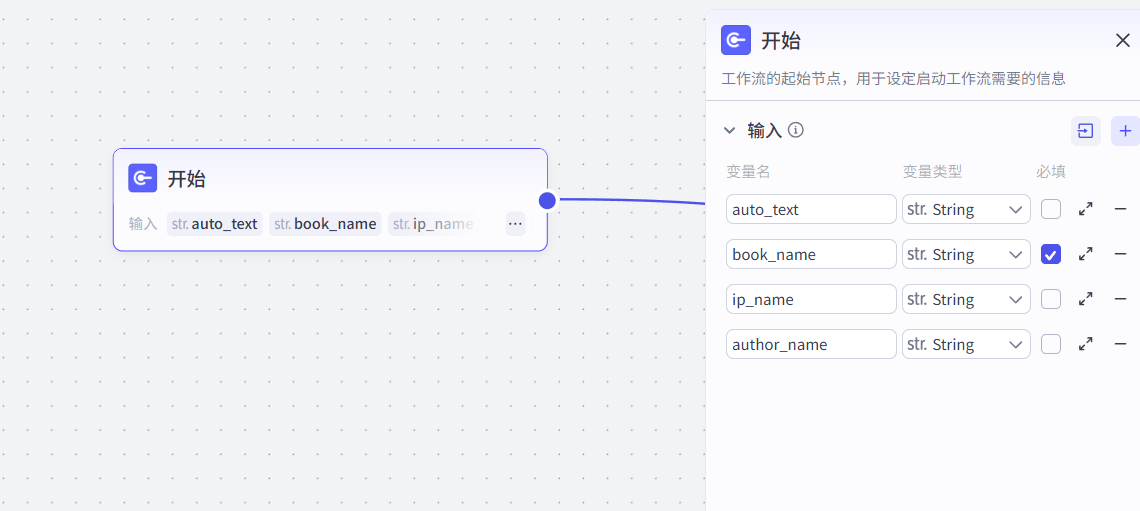Click the import variables icon in input header
The height and width of the screenshot is (511, 1140).
click(1085, 131)
